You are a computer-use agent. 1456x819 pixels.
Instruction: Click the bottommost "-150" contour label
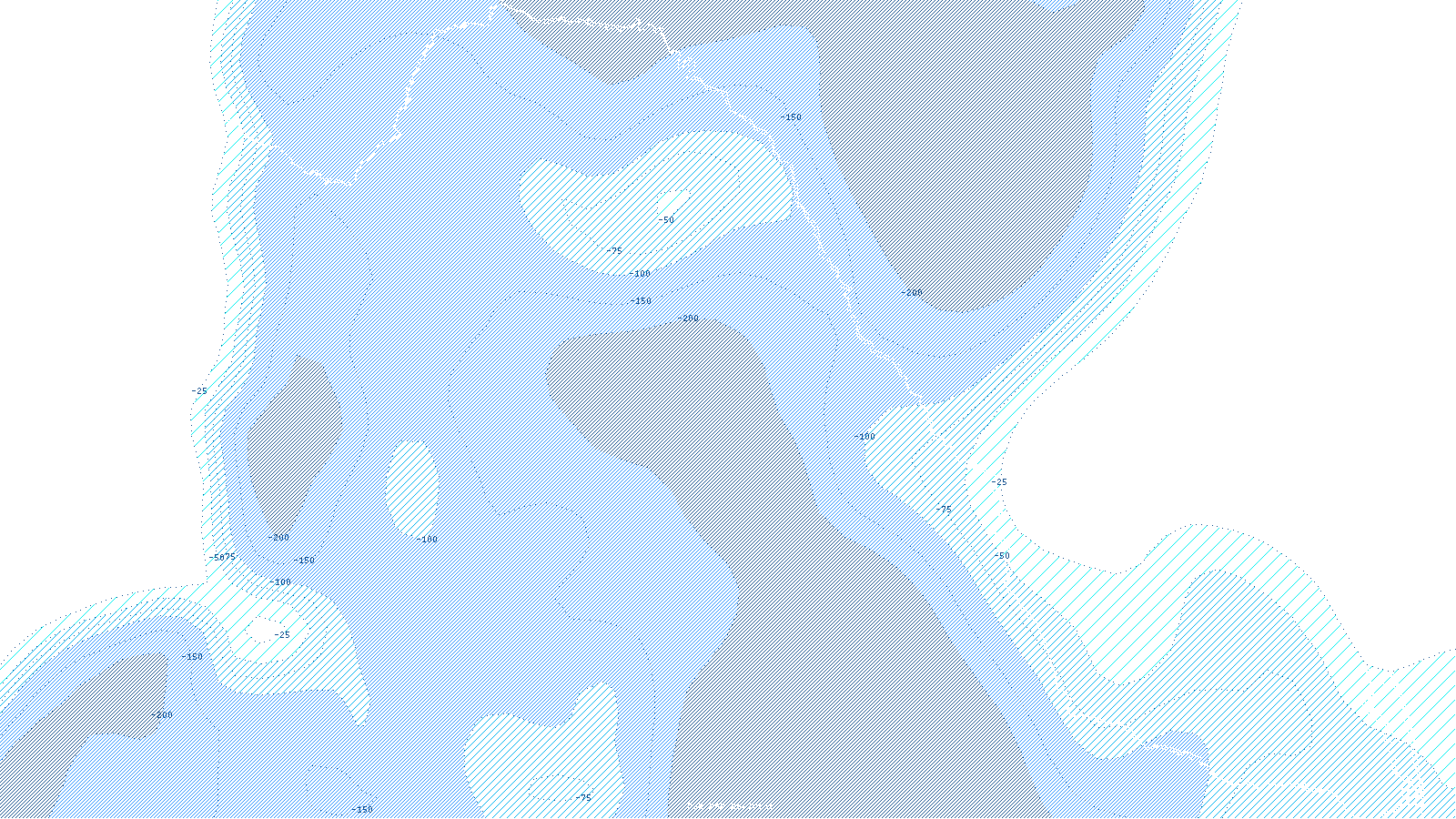coord(361,810)
